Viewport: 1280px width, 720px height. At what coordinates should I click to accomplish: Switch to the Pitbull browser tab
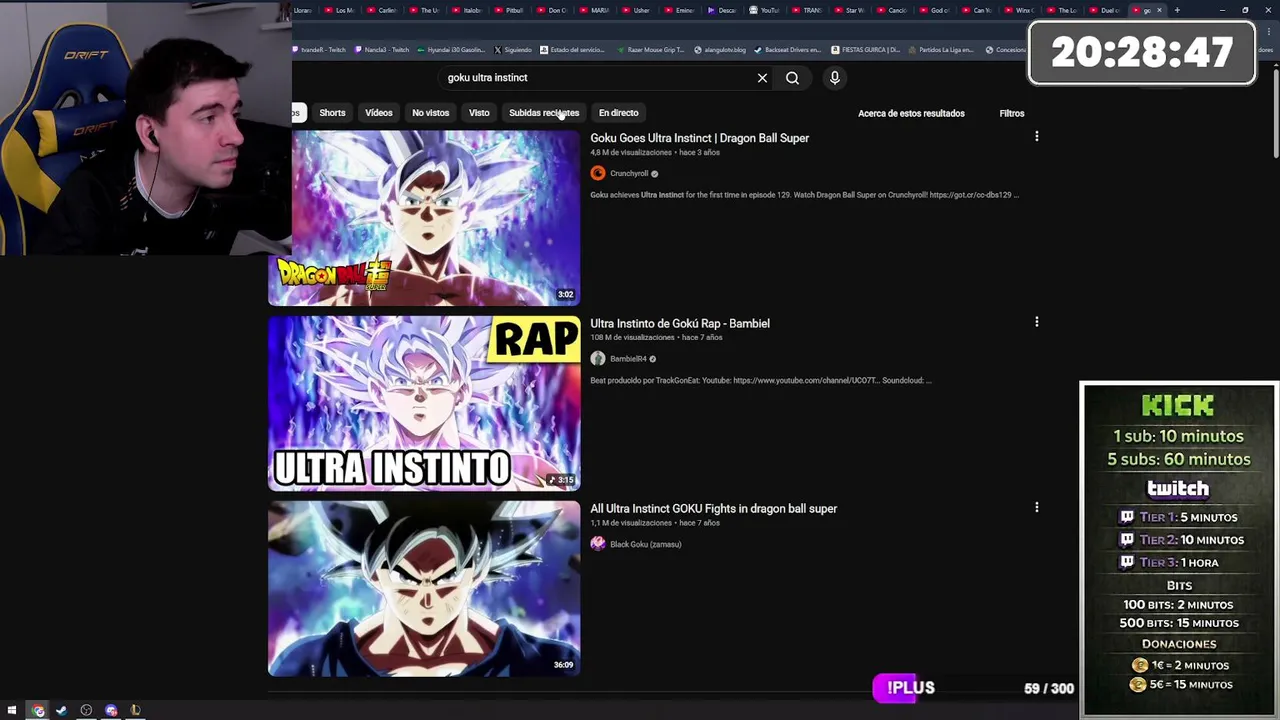tap(510, 10)
